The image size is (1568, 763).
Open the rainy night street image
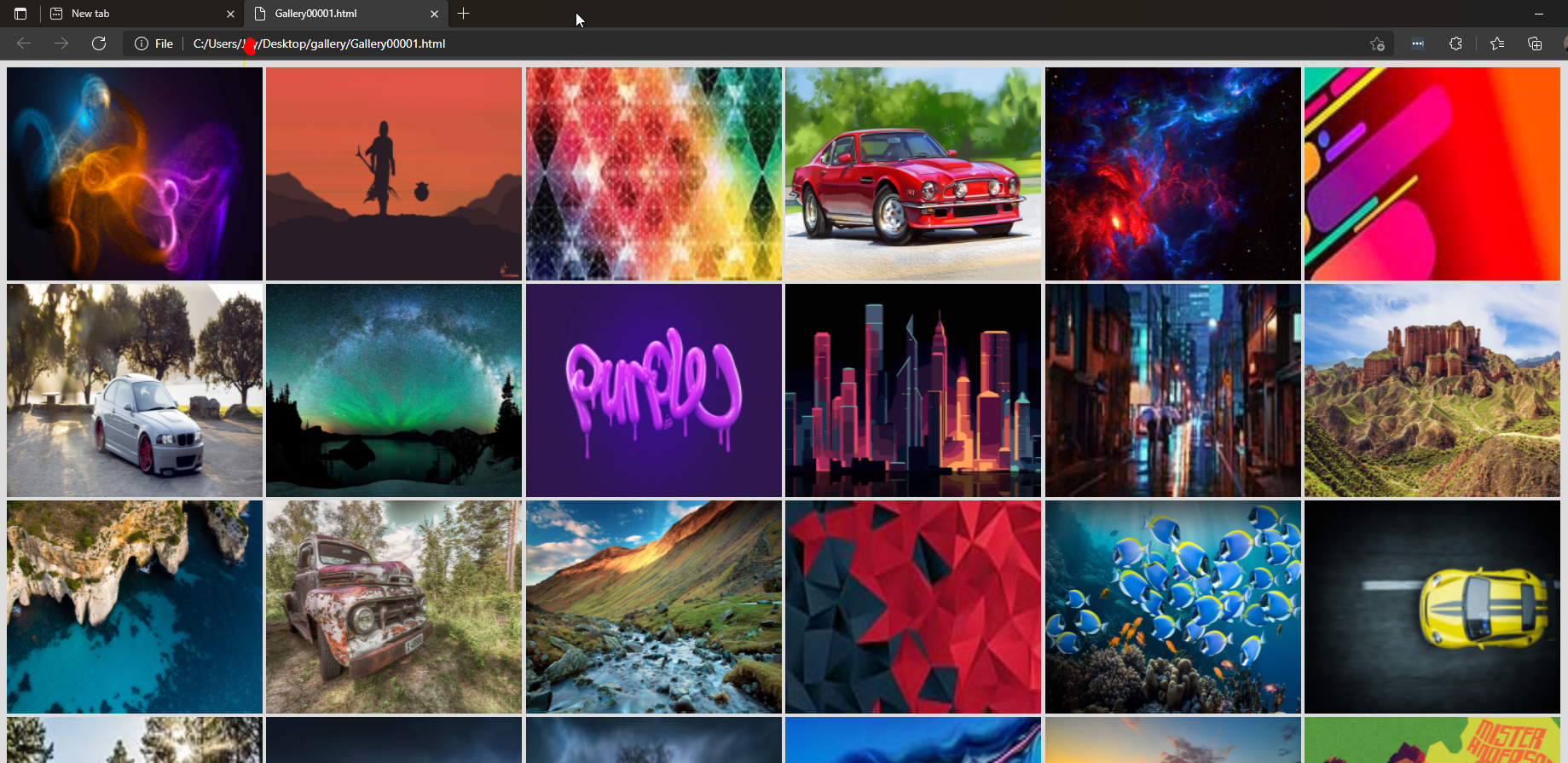point(1173,390)
